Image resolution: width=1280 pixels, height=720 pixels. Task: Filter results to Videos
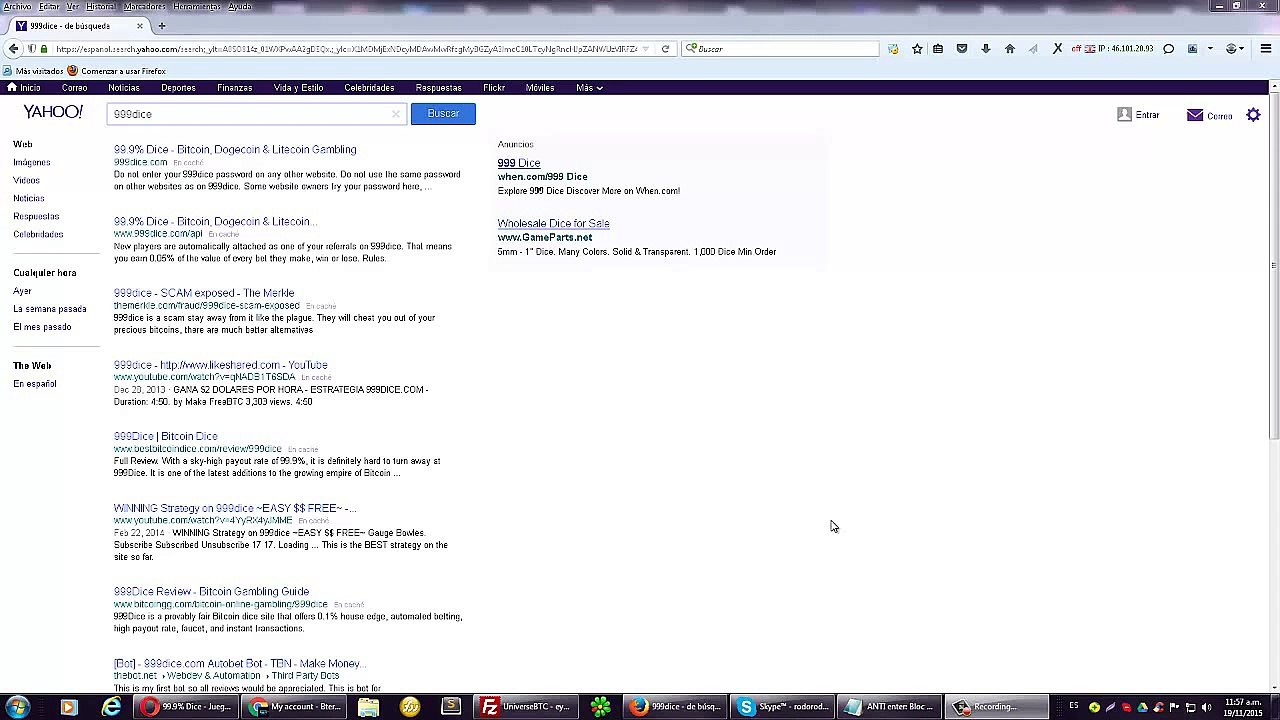pyautogui.click(x=26, y=180)
